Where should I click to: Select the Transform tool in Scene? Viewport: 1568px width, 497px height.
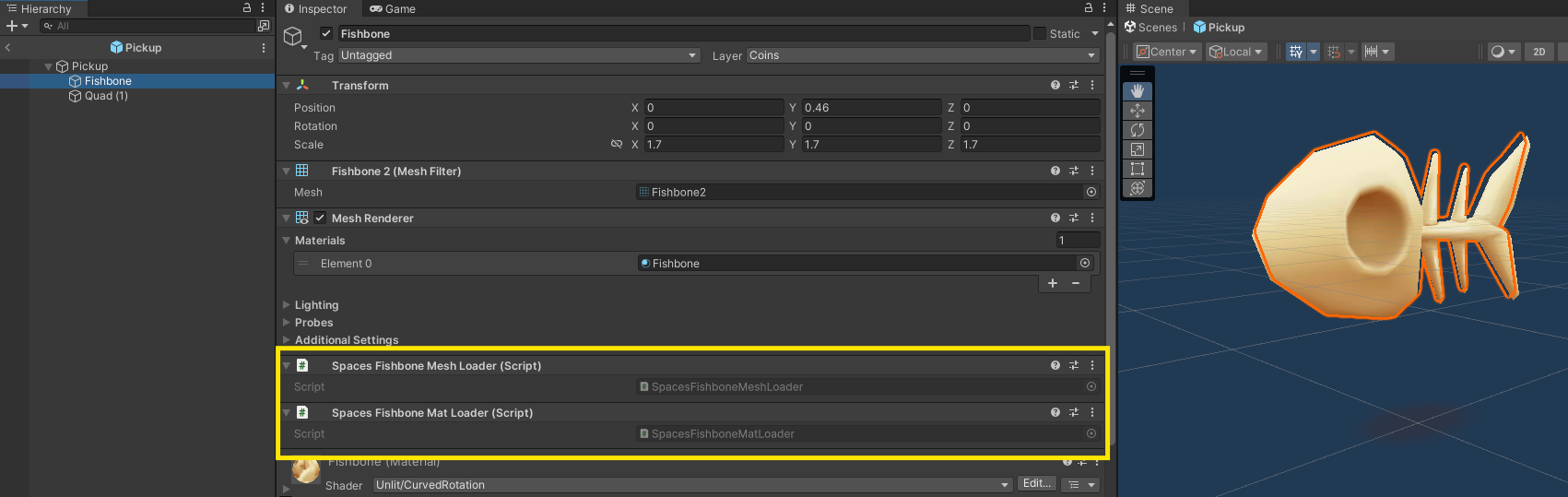1137,188
